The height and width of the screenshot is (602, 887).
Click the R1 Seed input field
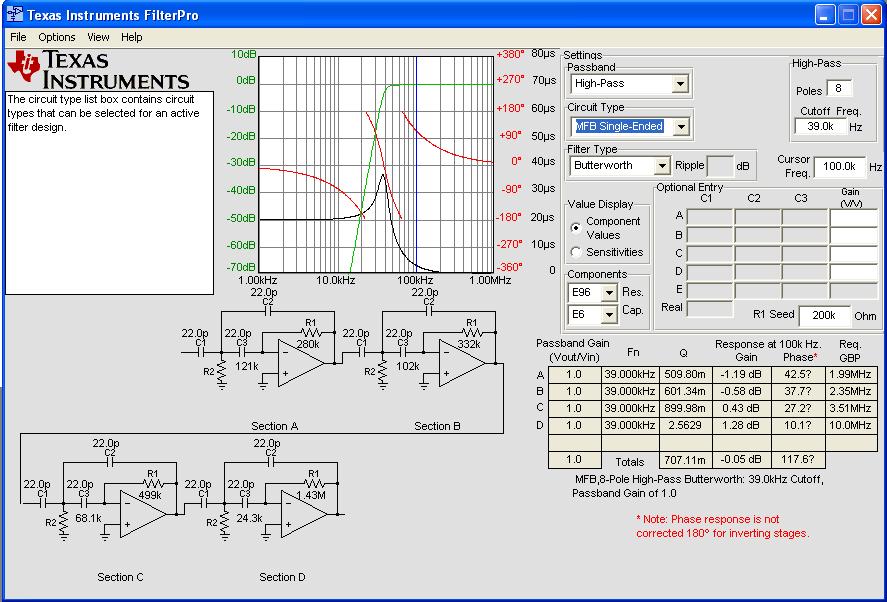pos(824,316)
